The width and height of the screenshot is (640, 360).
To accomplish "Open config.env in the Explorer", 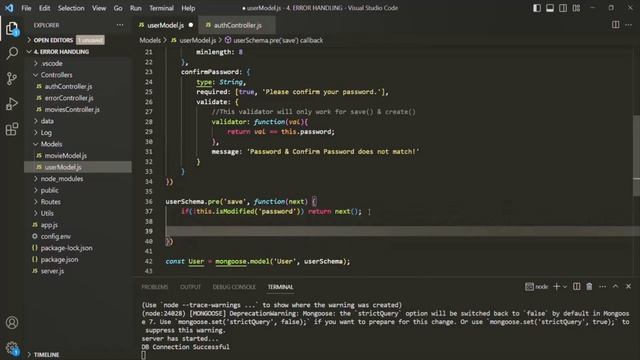I will [x=78, y=236].
